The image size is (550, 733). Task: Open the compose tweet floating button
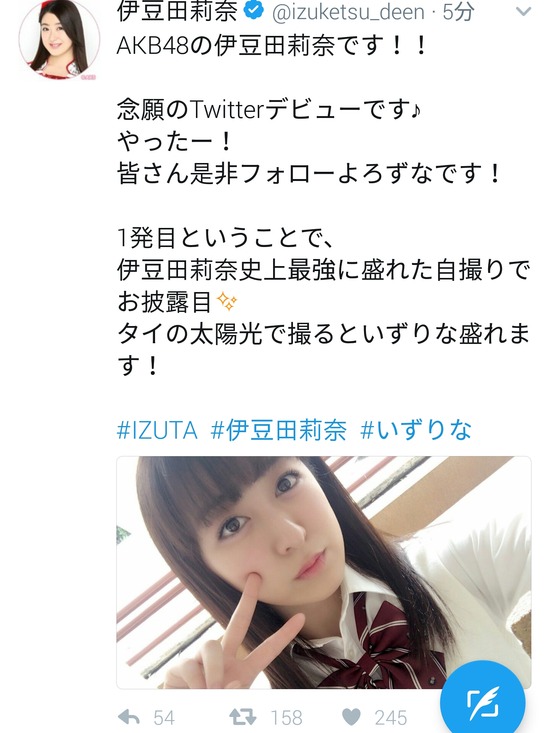482,701
